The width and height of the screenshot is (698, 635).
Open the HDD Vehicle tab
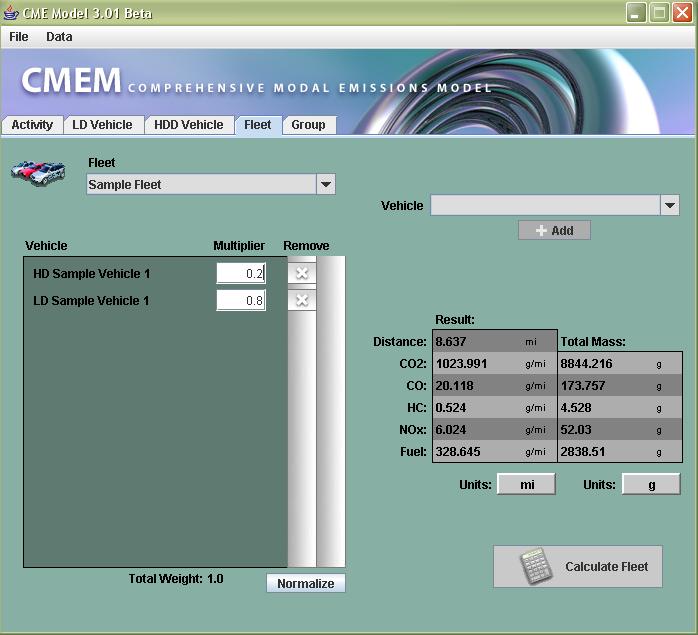[x=188, y=125]
